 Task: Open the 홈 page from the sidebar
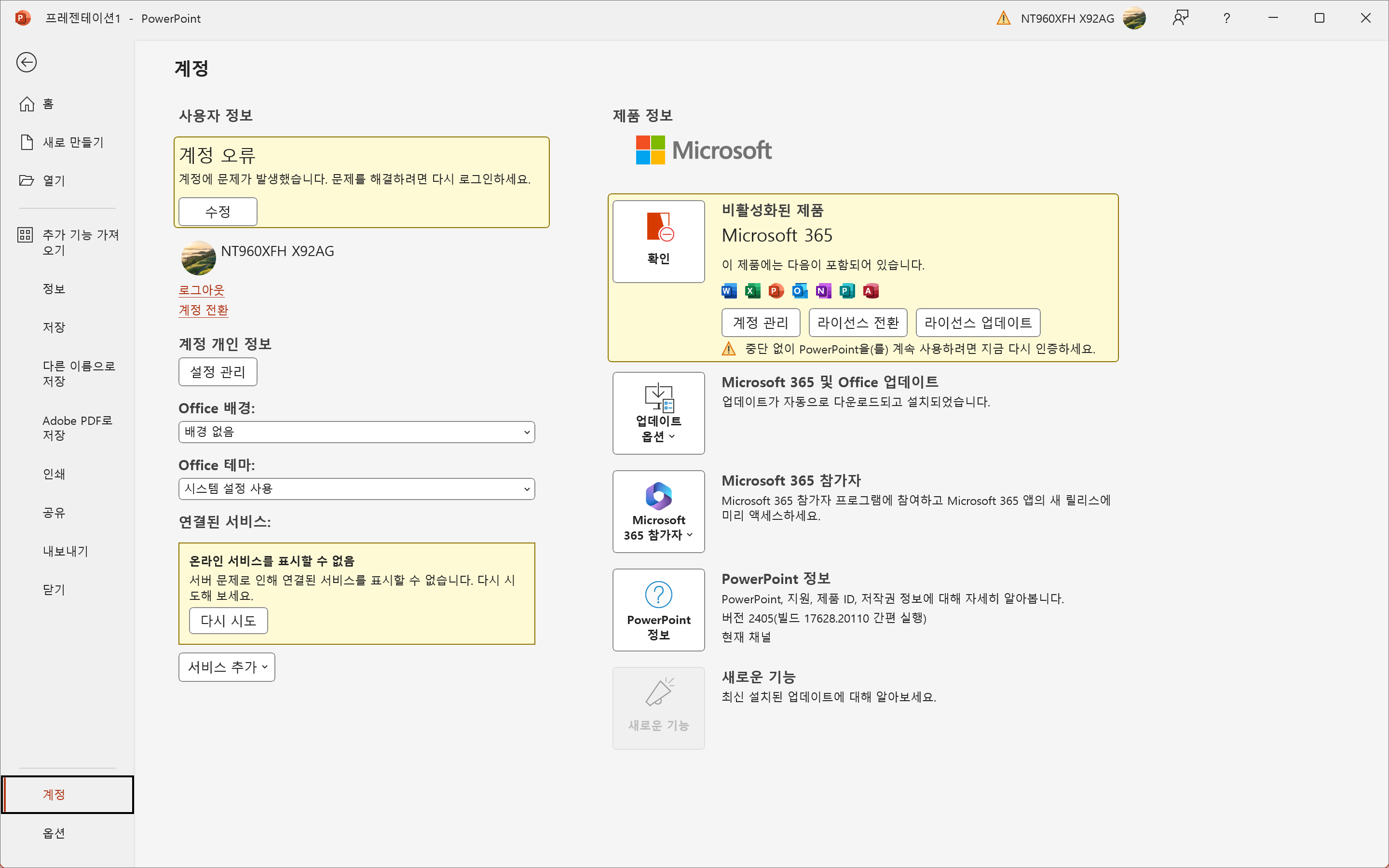(x=68, y=104)
